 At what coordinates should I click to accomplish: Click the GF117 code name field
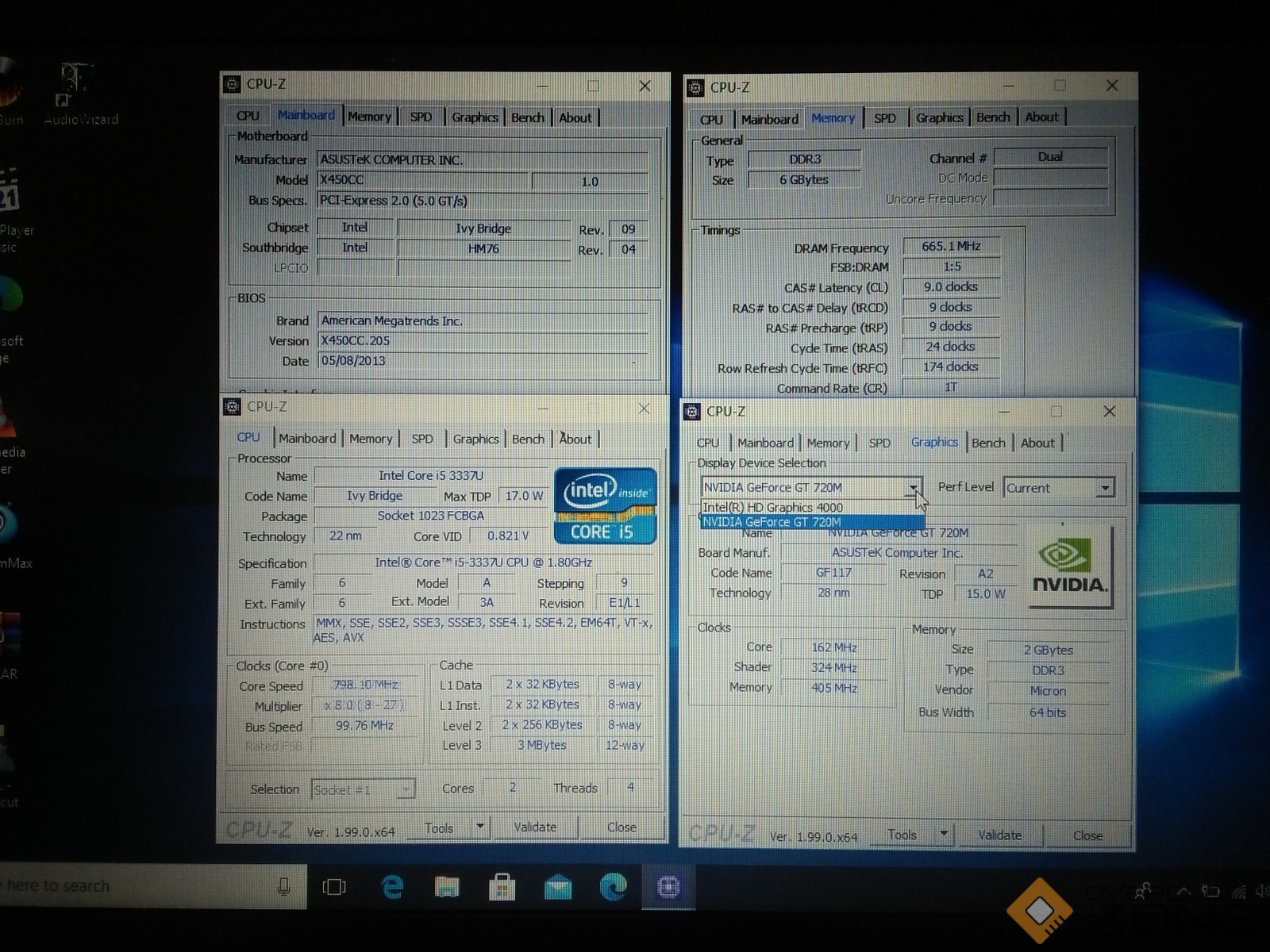pyautogui.click(x=833, y=573)
